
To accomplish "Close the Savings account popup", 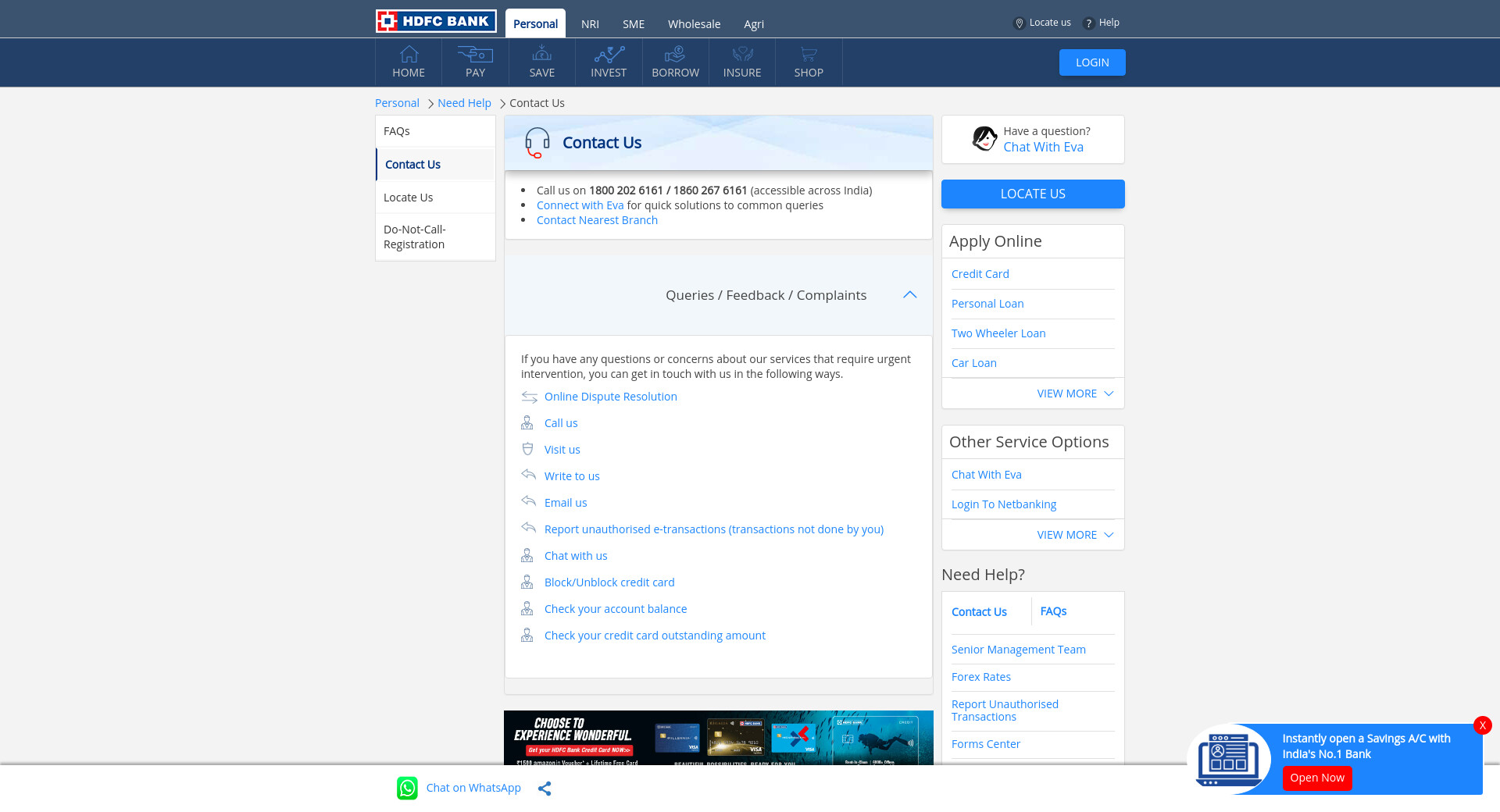I will tap(1482, 725).
